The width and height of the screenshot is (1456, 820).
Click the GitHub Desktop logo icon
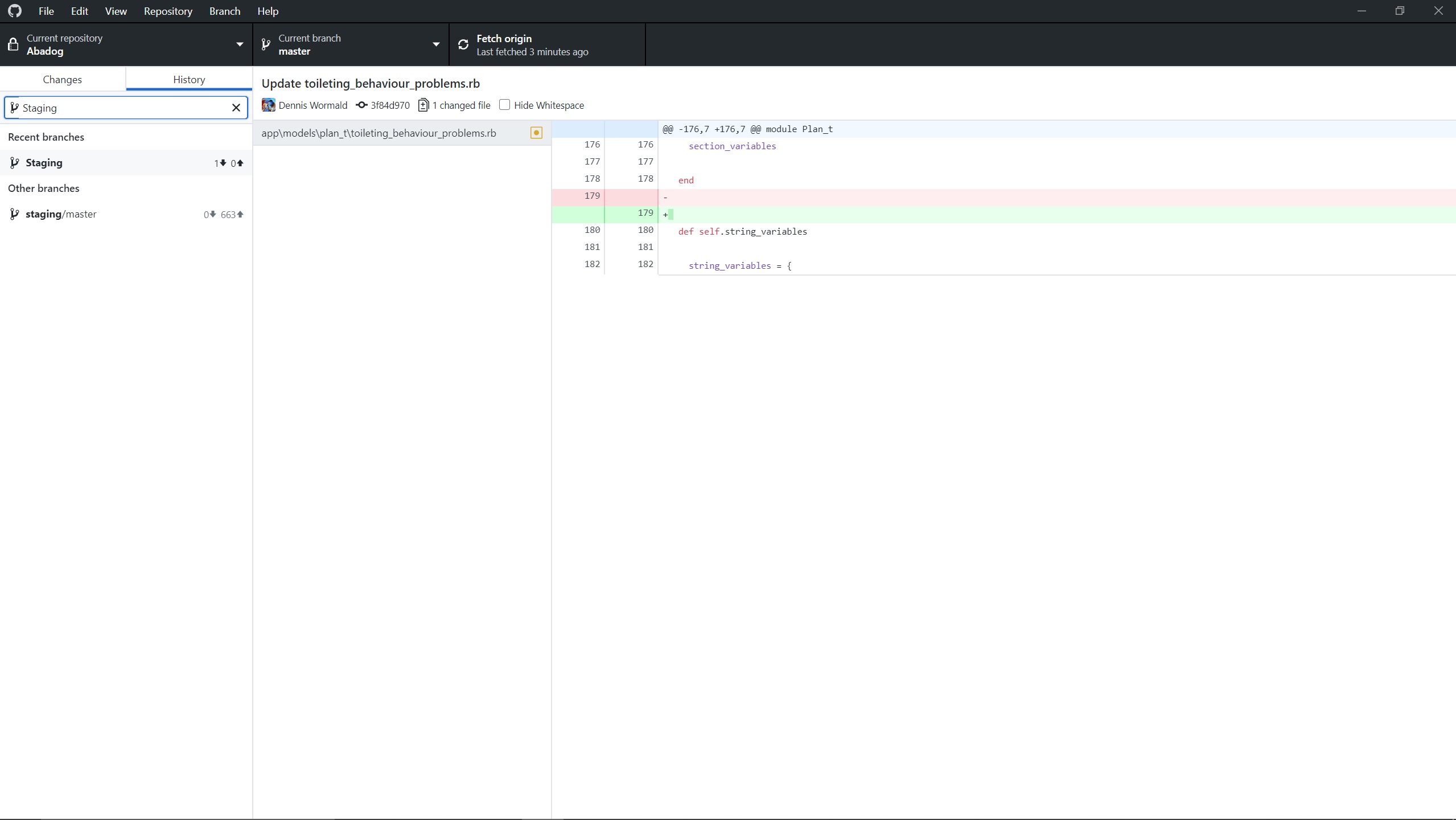click(14, 11)
